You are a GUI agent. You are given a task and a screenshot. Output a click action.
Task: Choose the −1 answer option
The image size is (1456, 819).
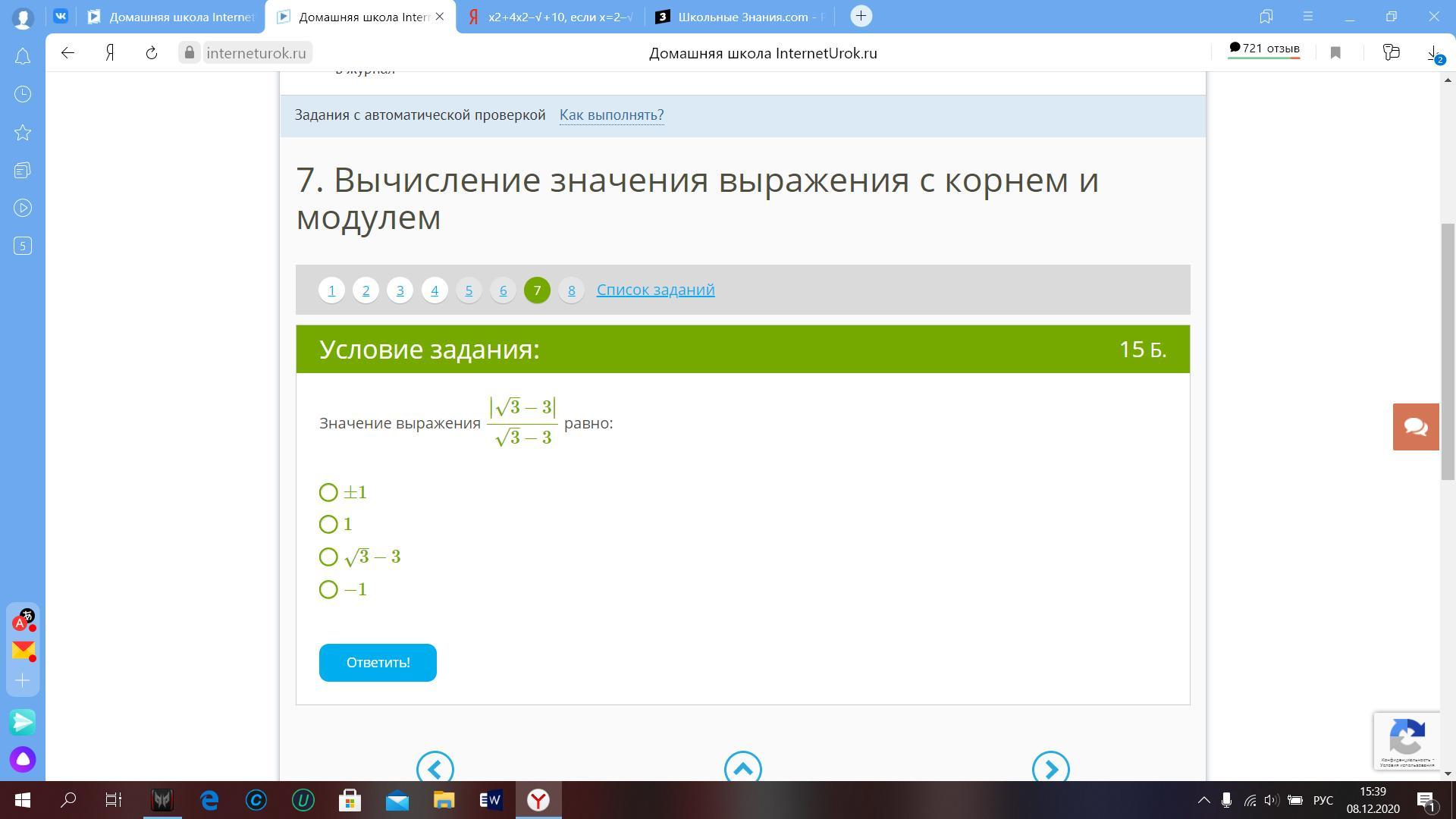tap(328, 590)
